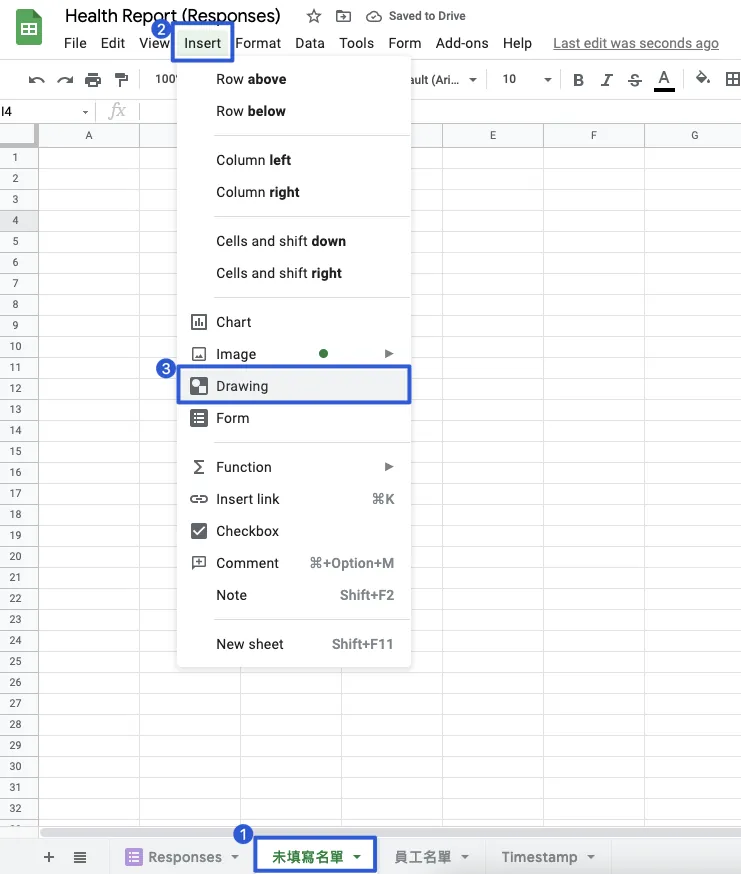The width and height of the screenshot is (741, 874).
Task: Click the redo arrow icon
Action: click(65, 80)
